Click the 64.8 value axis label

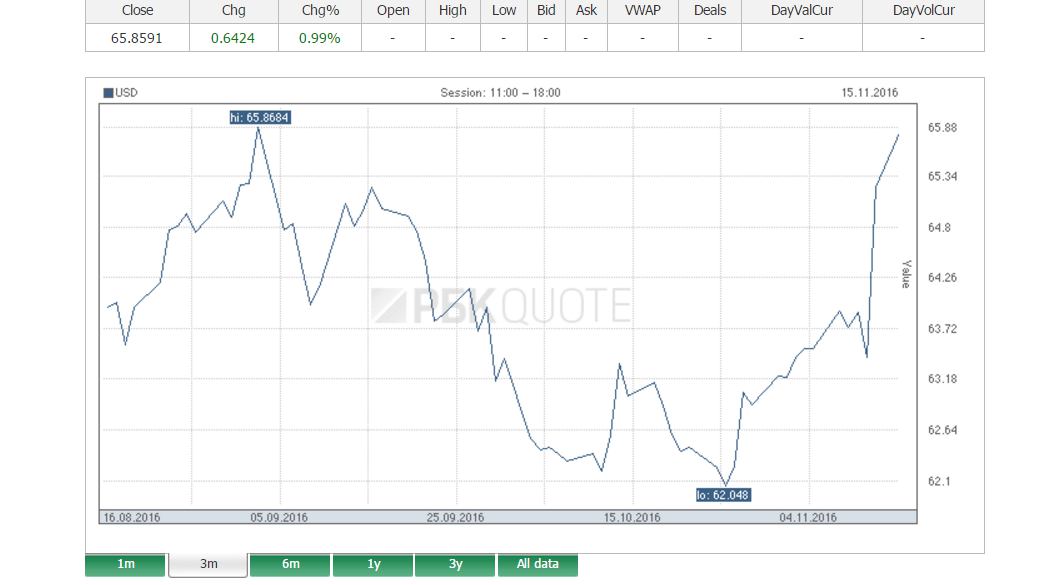[x=939, y=228]
